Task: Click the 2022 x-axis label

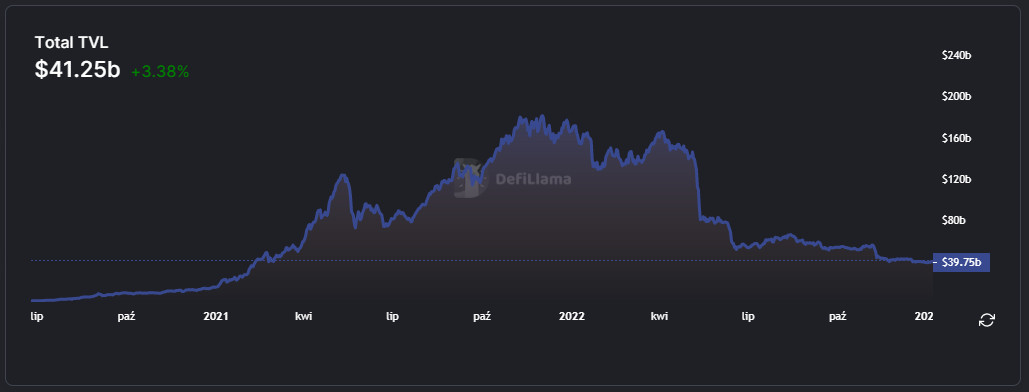Action: 571,316
